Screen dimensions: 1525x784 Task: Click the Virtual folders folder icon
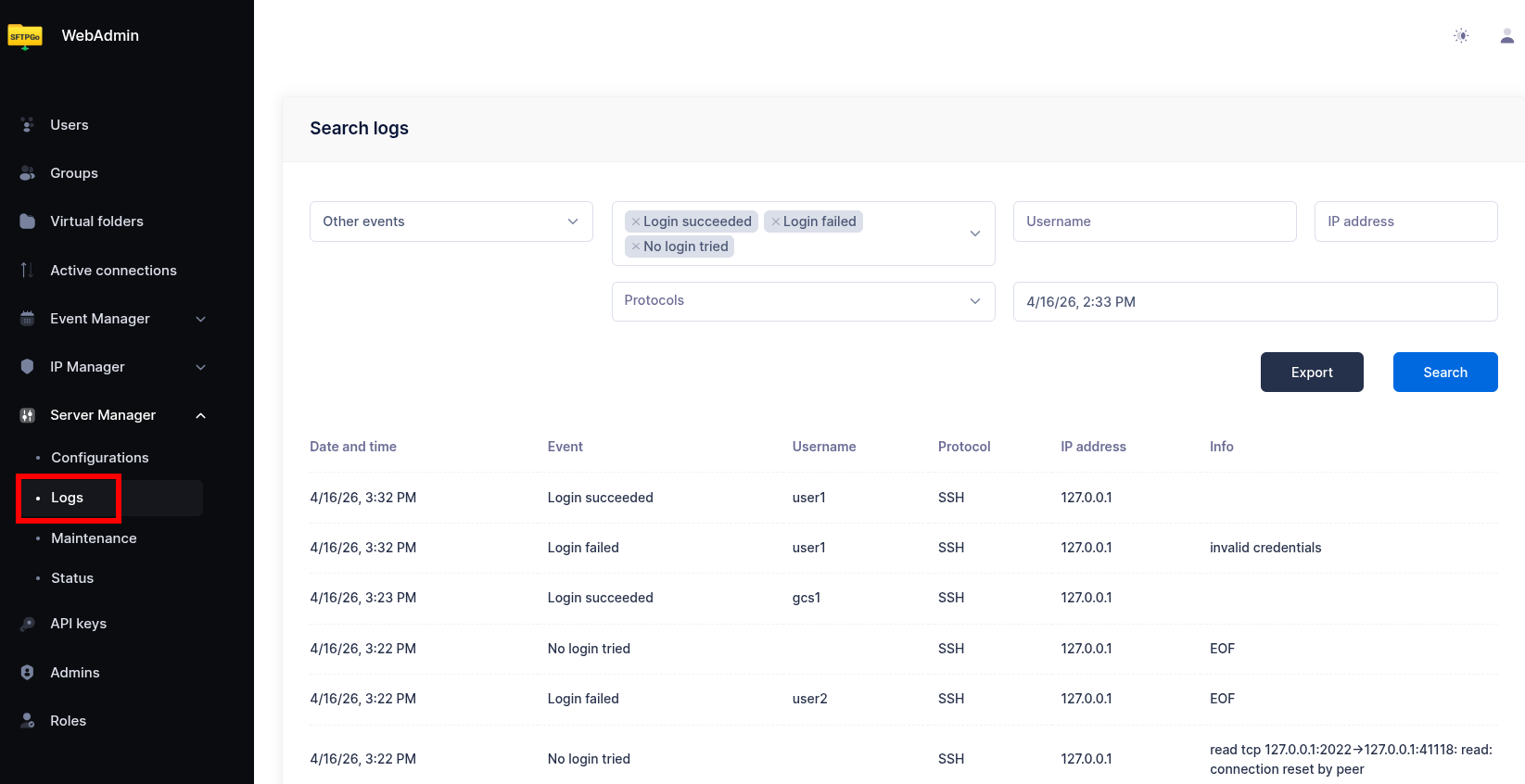28,221
